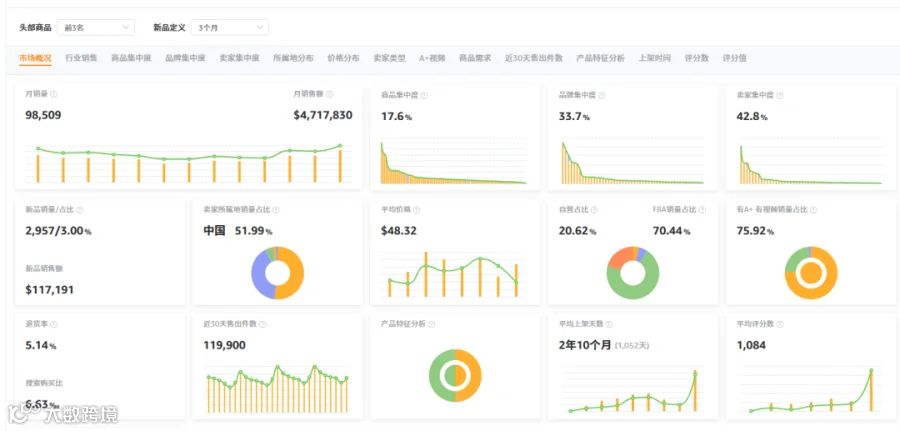900x431 pixels.
Task: Open the 头部商品 dropdown showing 前3名
Action: [x=96, y=27]
